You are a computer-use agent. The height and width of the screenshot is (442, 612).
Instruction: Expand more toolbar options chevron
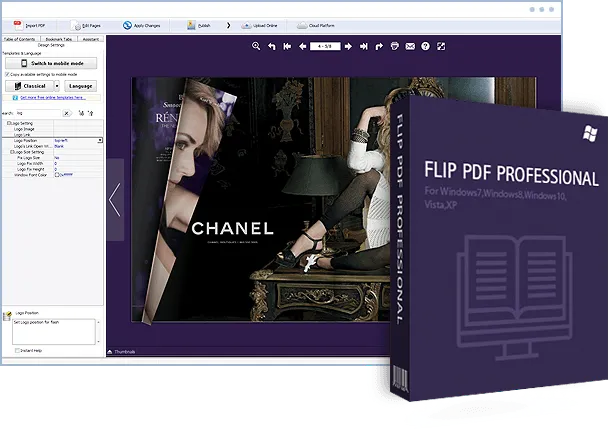click(x=228, y=25)
